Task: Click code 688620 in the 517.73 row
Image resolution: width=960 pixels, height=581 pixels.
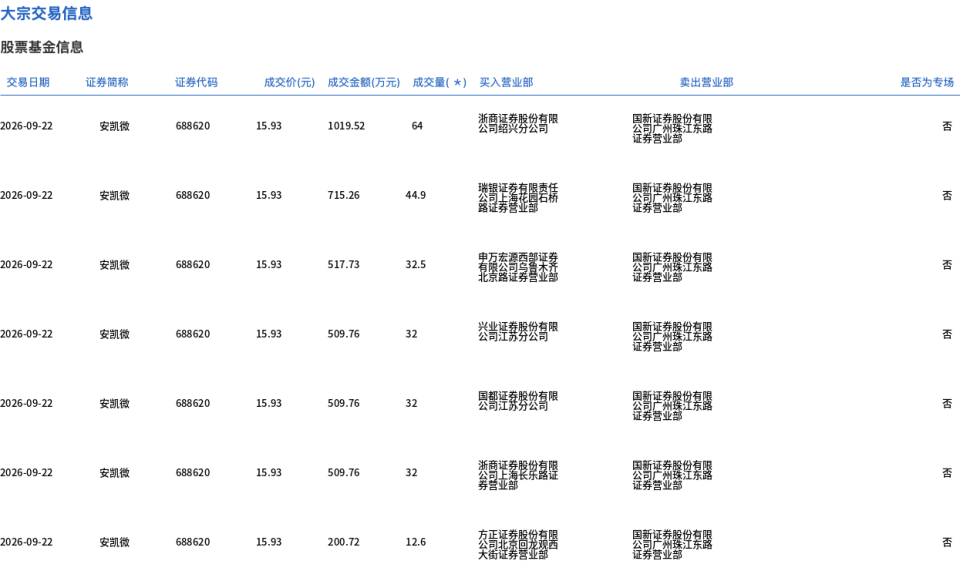Action: click(x=193, y=264)
